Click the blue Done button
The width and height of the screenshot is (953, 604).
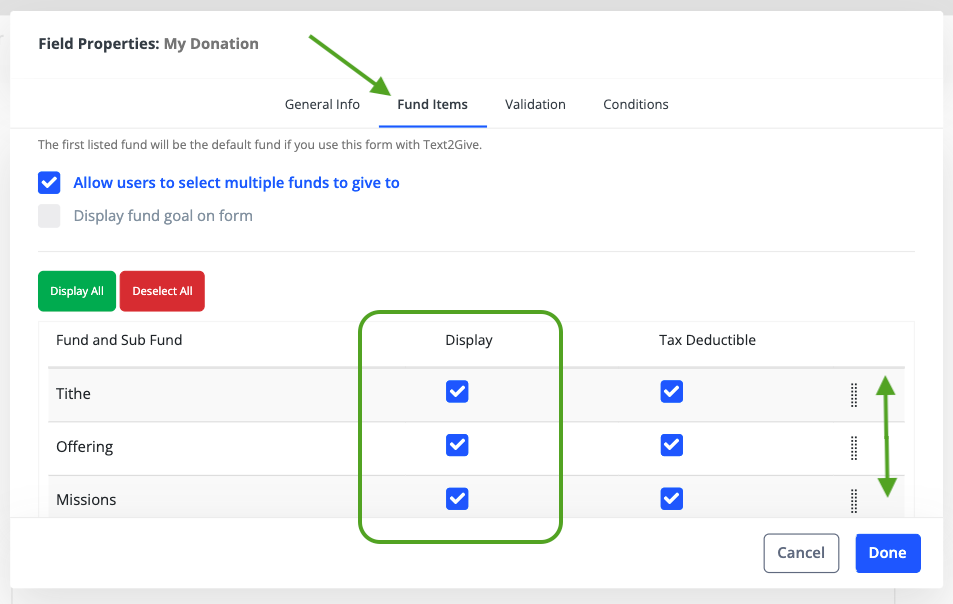coord(887,553)
